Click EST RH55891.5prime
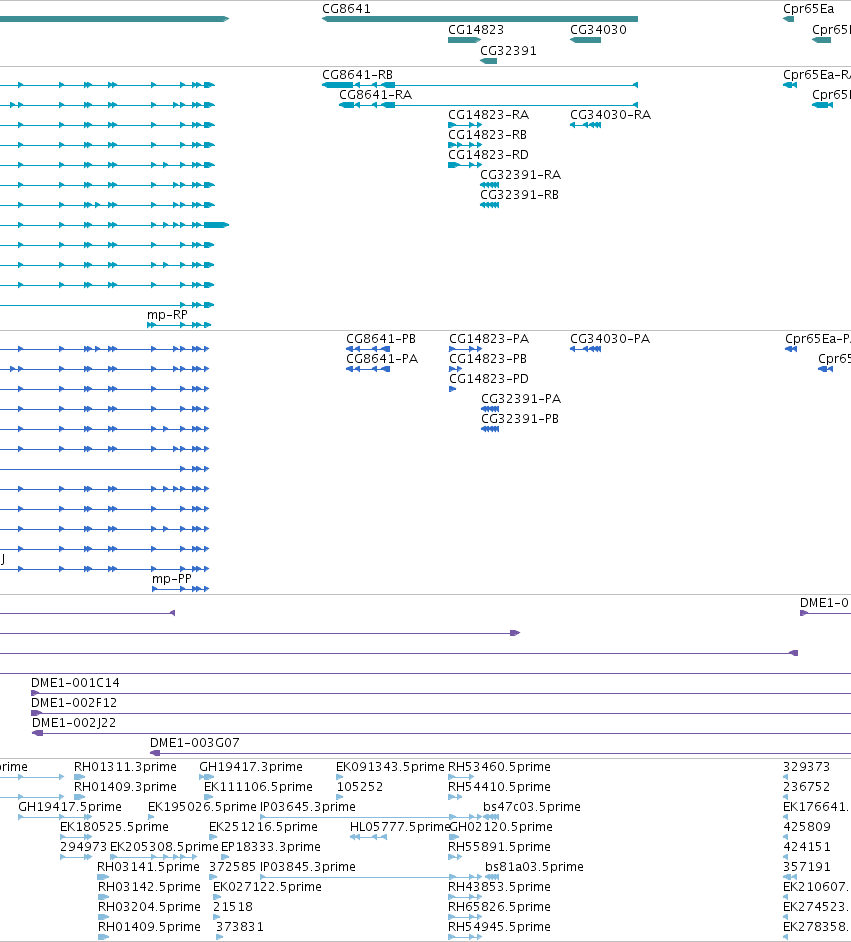 [x=499, y=847]
